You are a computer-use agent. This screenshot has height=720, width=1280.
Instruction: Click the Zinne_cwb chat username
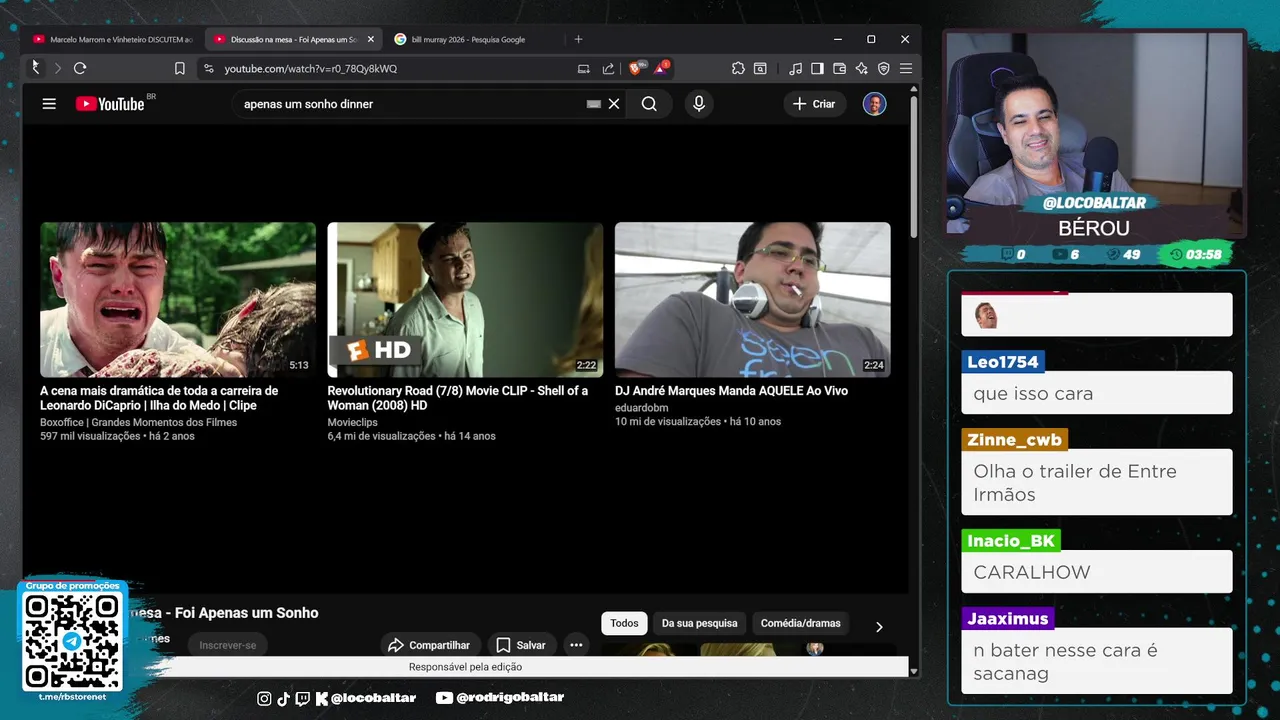pos(1014,440)
